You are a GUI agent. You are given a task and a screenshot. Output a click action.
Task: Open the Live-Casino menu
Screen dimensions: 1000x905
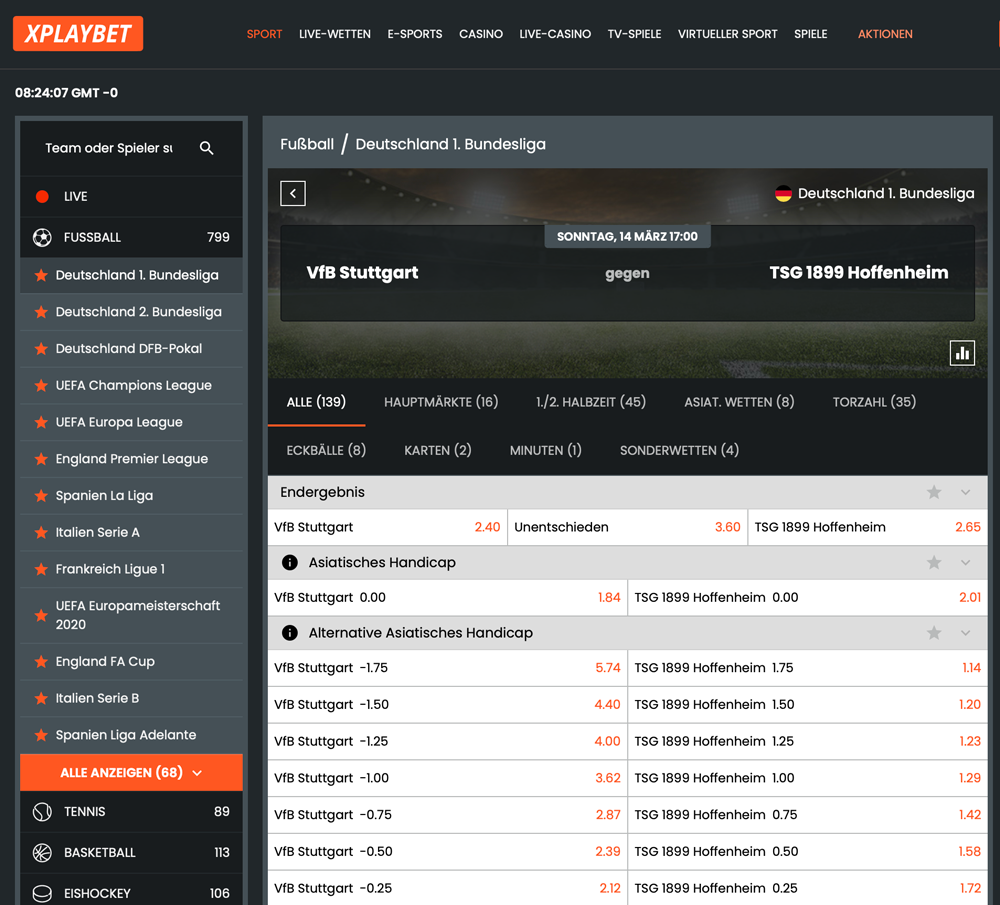pos(555,34)
